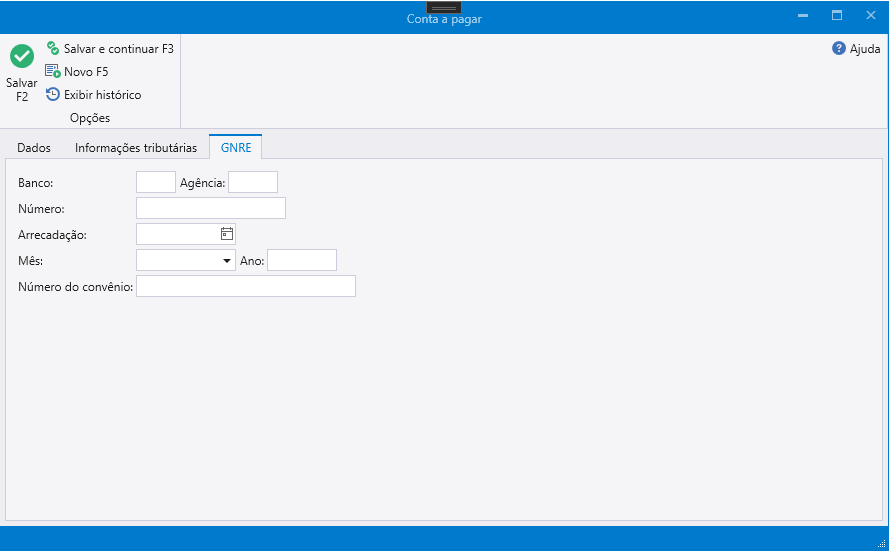This screenshot has width=892, height=553.
Task: Select the GNRE tab
Action: [x=235, y=147]
